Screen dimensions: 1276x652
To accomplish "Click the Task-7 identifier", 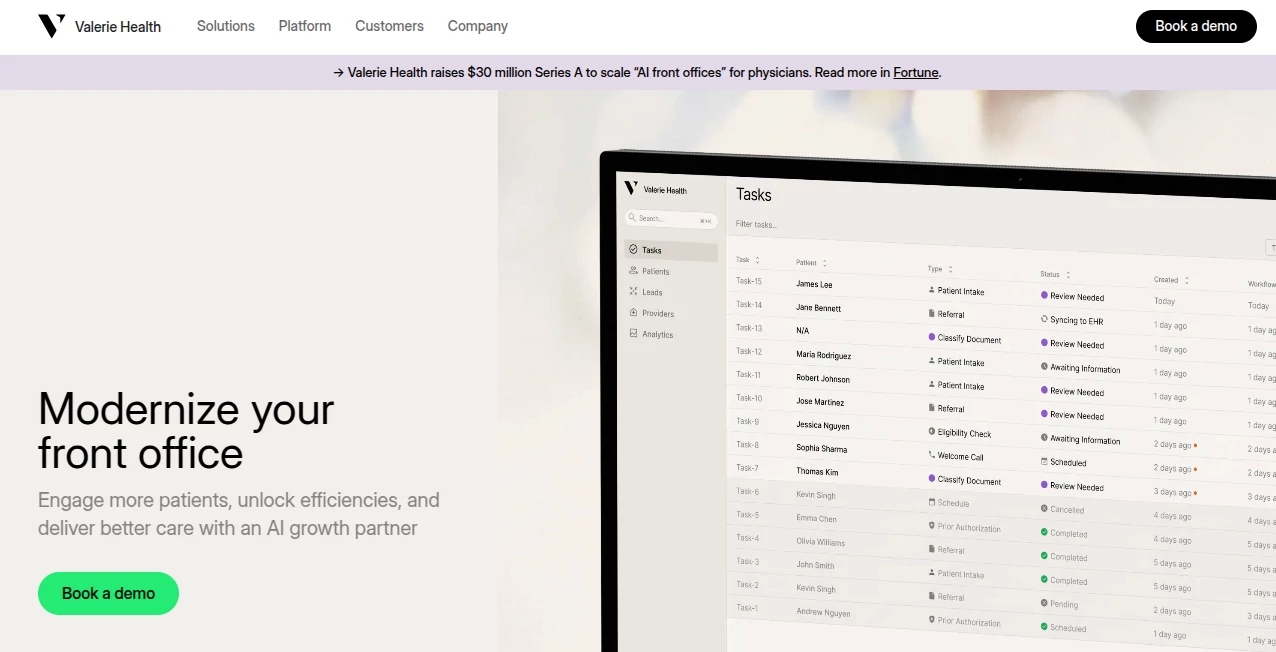I will tap(747, 467).
